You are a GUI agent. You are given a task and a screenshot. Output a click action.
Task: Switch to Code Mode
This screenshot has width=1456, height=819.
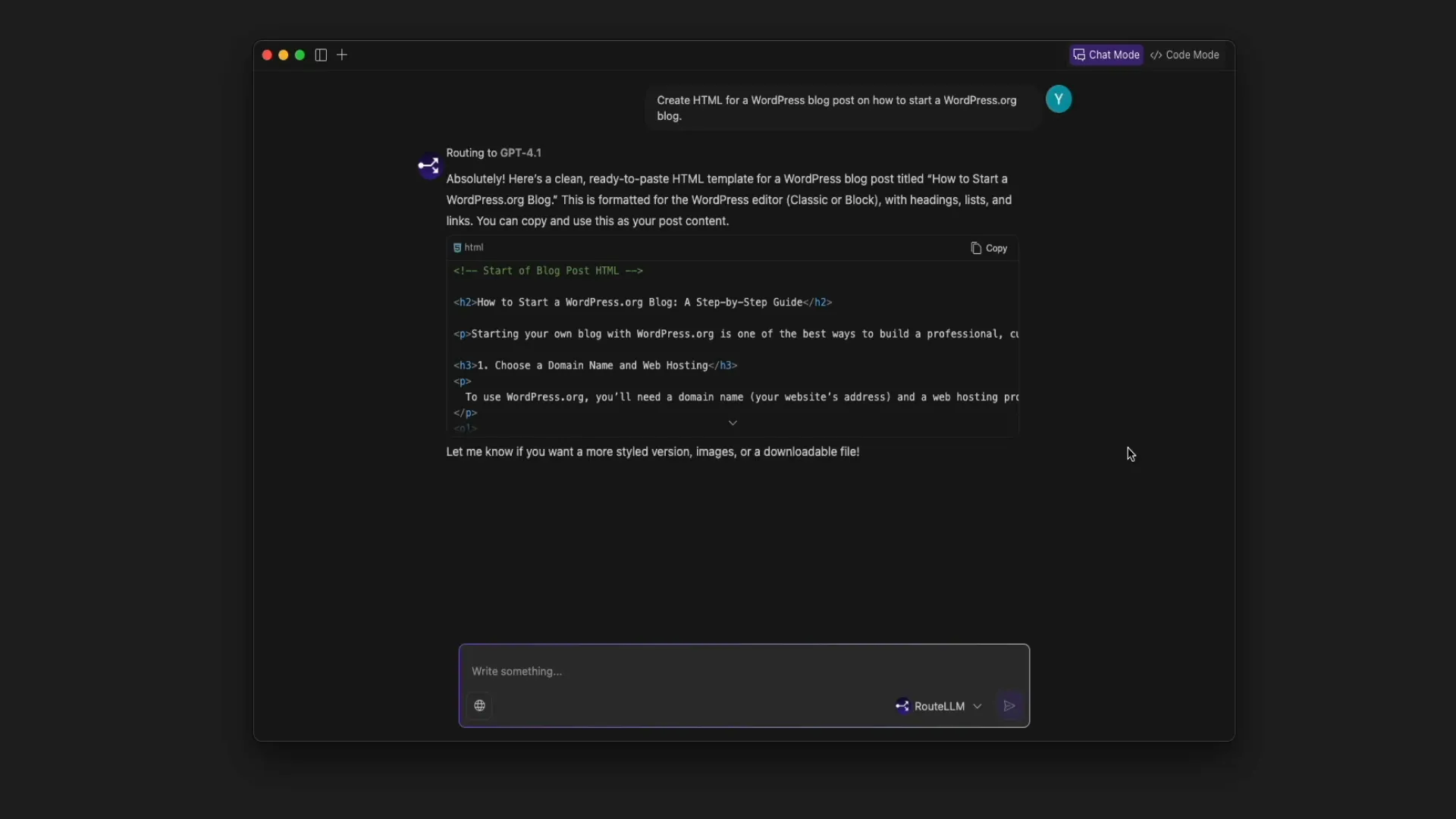click(1185, 55)
